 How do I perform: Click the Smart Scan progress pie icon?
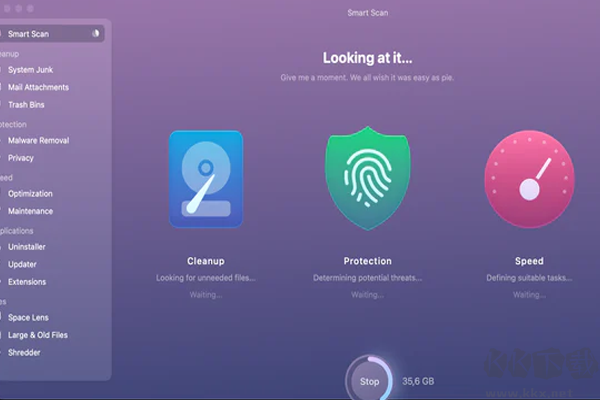(96, 34)
